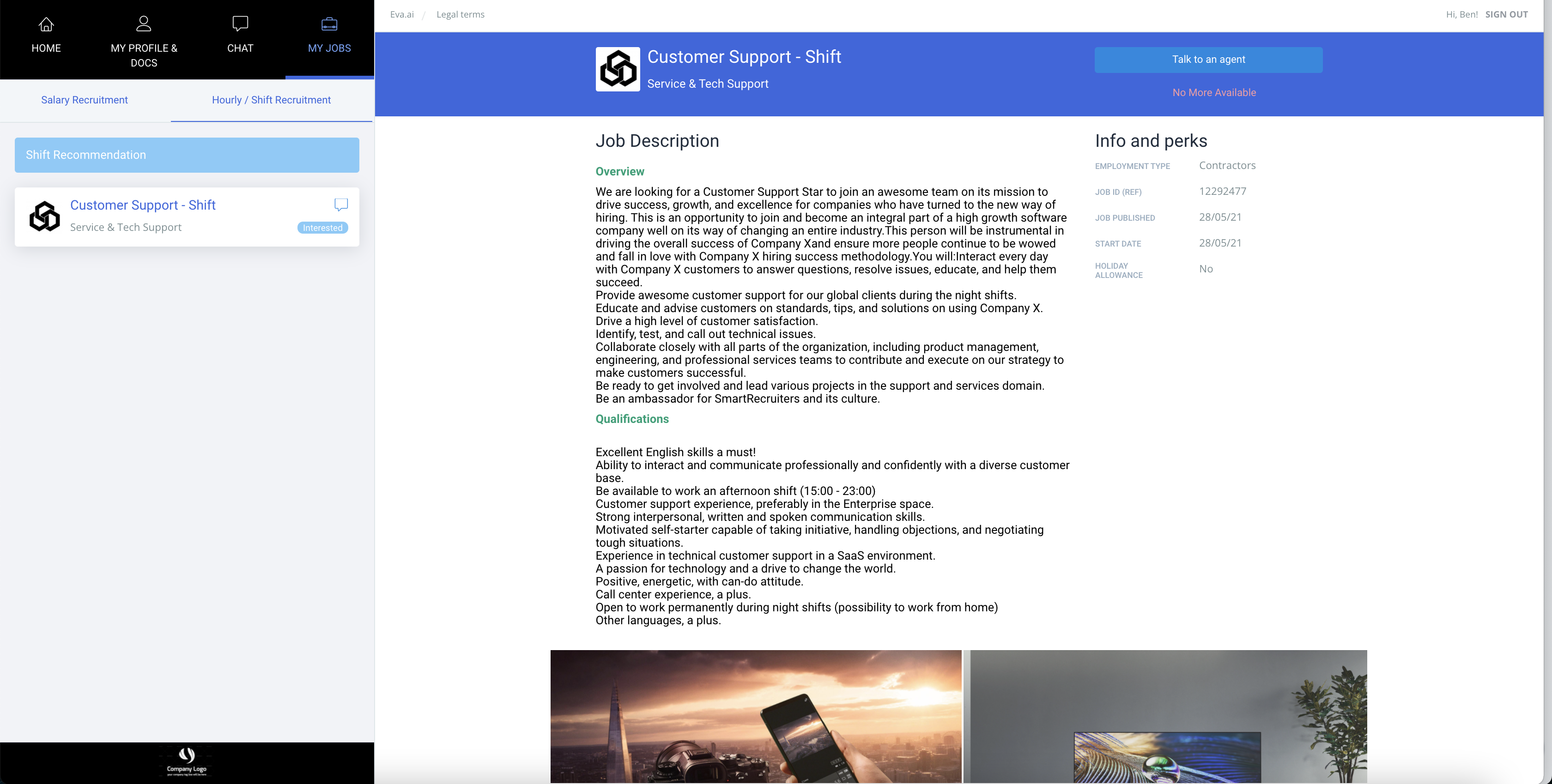Open My Jobs briefcase icon
Screen dimensions: 1552x784
pos(329,24)
